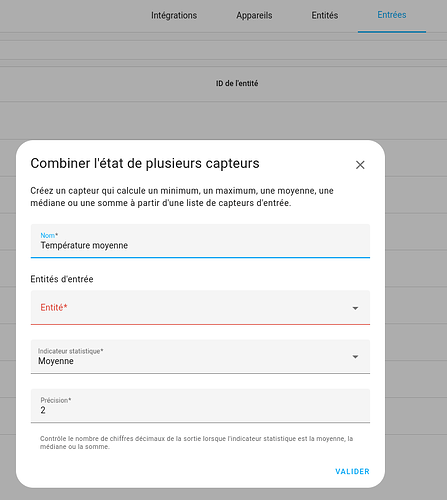The height and width of the screenshot is (500, 447).
Task: Click the Température moyenne name text
Action: click(x=84, y=245)
